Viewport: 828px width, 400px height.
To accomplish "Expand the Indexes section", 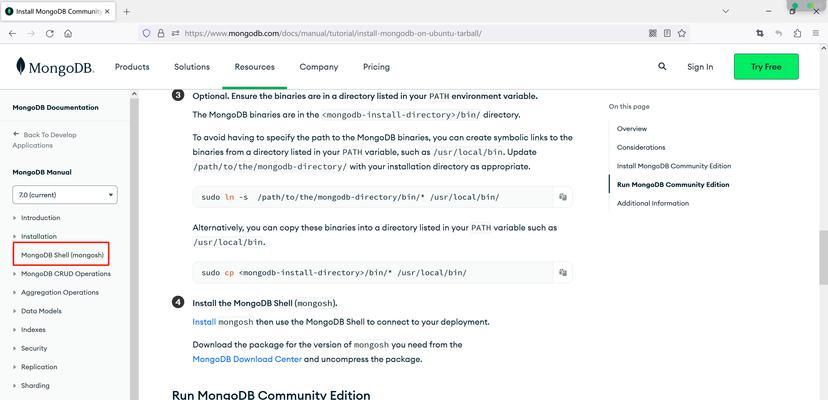I will click(x=33, y=330).
